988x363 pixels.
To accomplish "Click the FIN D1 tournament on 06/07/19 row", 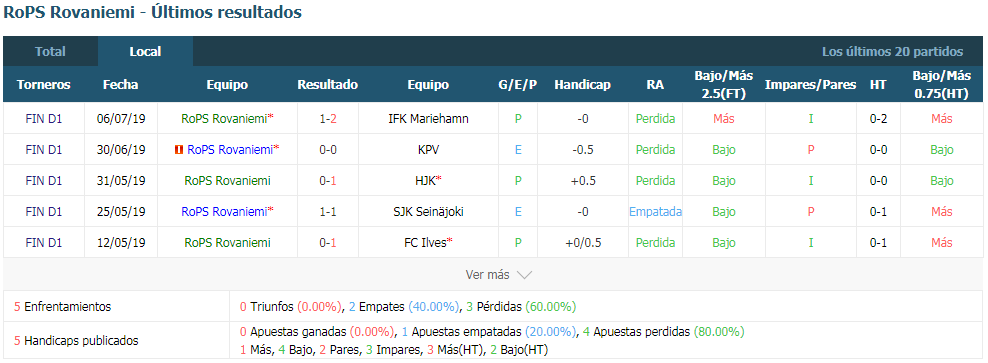I will (44, 118).
